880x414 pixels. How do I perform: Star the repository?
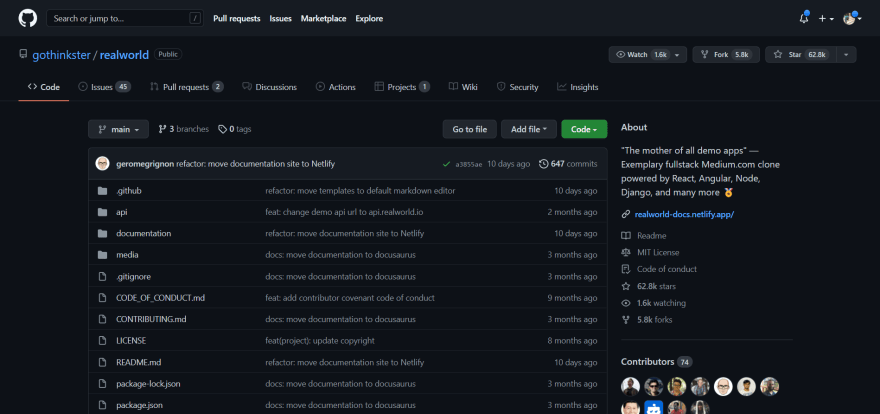[x=801, y=54]
